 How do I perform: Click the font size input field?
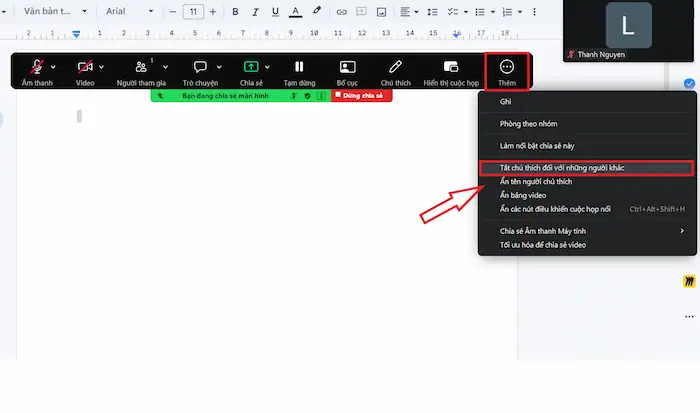(x=193, y=12)
